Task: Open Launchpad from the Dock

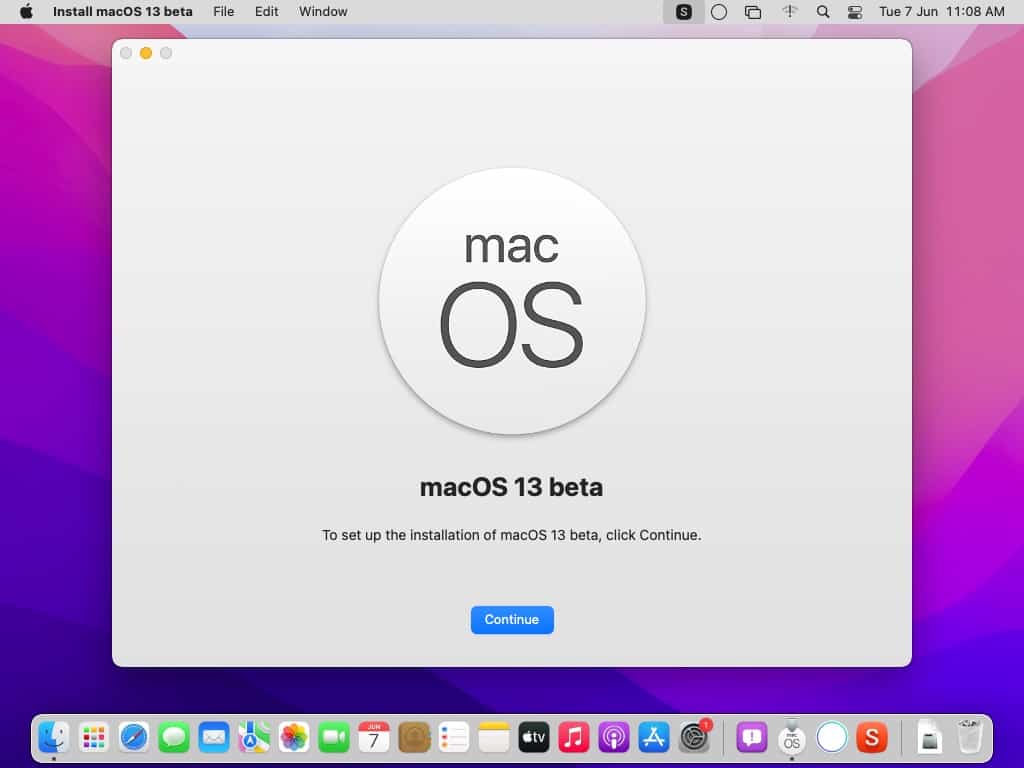Action: click(94, 738)
